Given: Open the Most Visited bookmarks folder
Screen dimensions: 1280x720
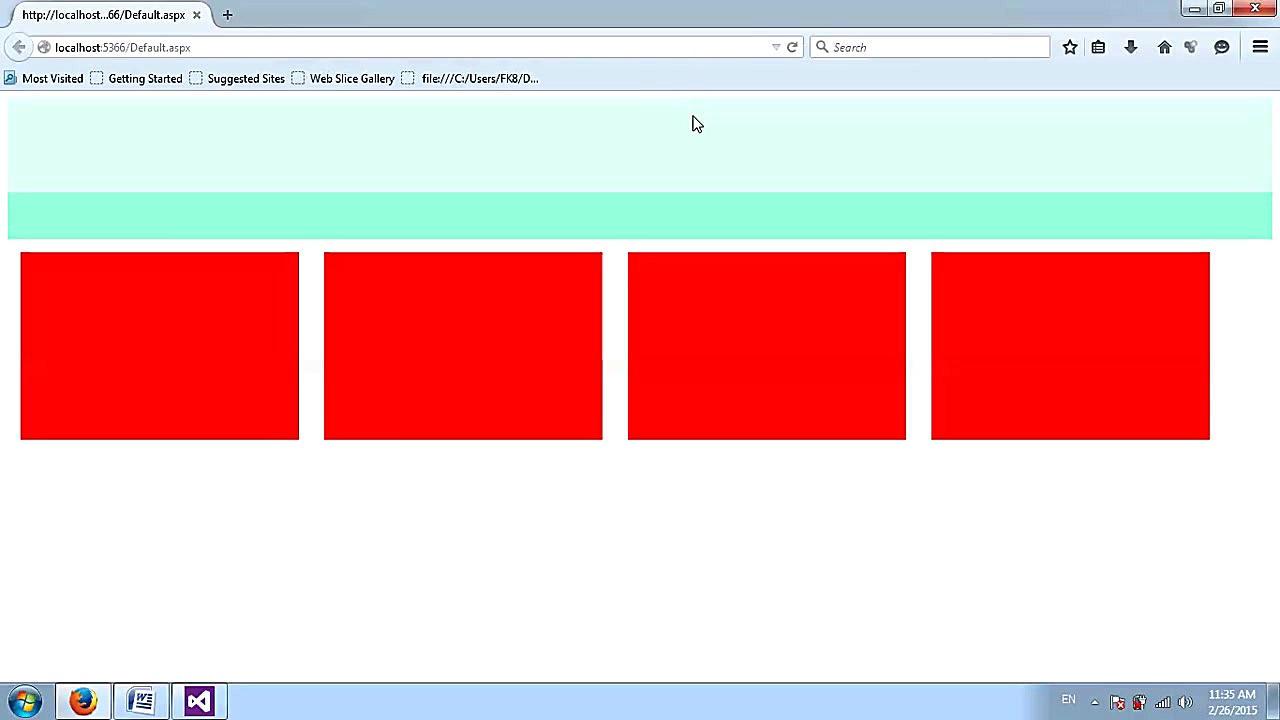Looking at the screenshot, I should 44,78.
